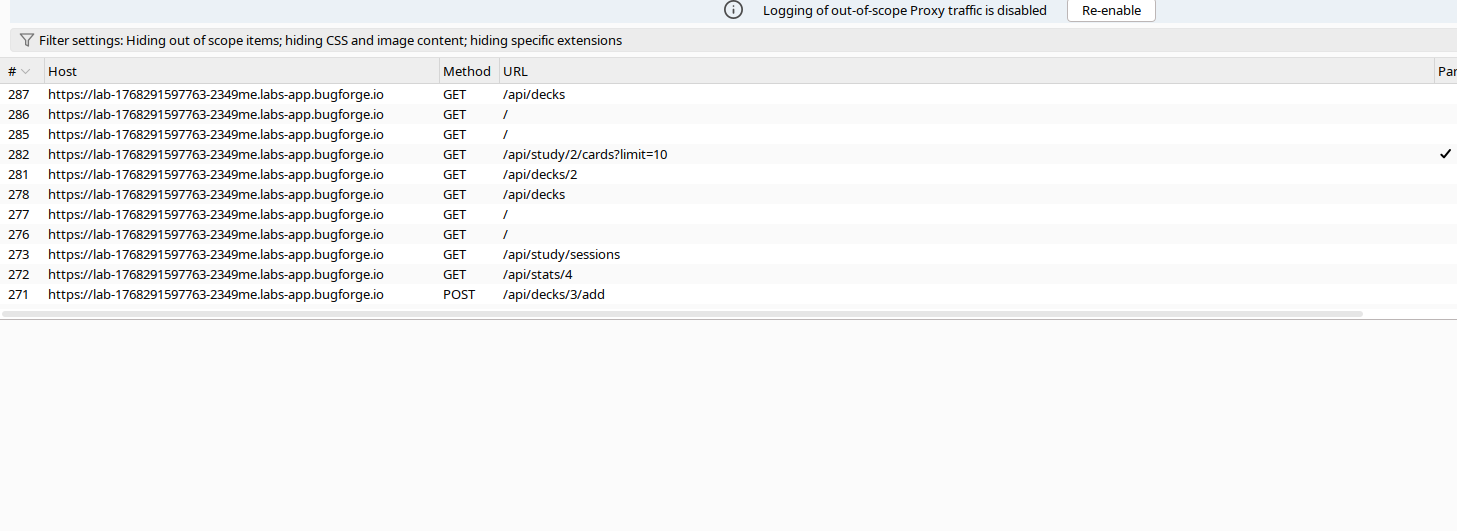Image resolution: width=1457 pixels, height=531 pixels.
Task: Click the Re-enable button
Action: point(1111,10)
